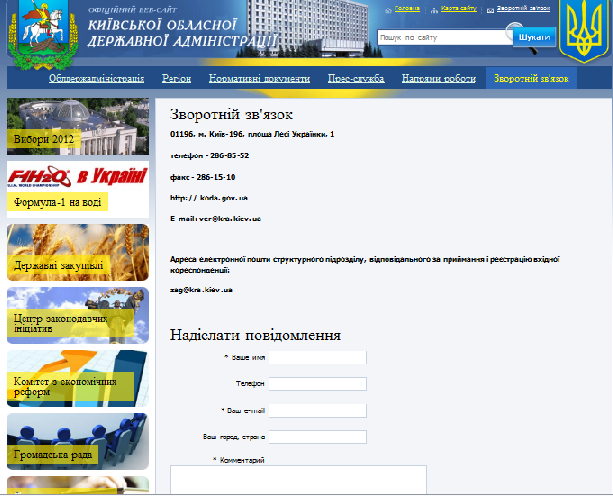Open the Громадська рада banner

click(x=78, y=441)
